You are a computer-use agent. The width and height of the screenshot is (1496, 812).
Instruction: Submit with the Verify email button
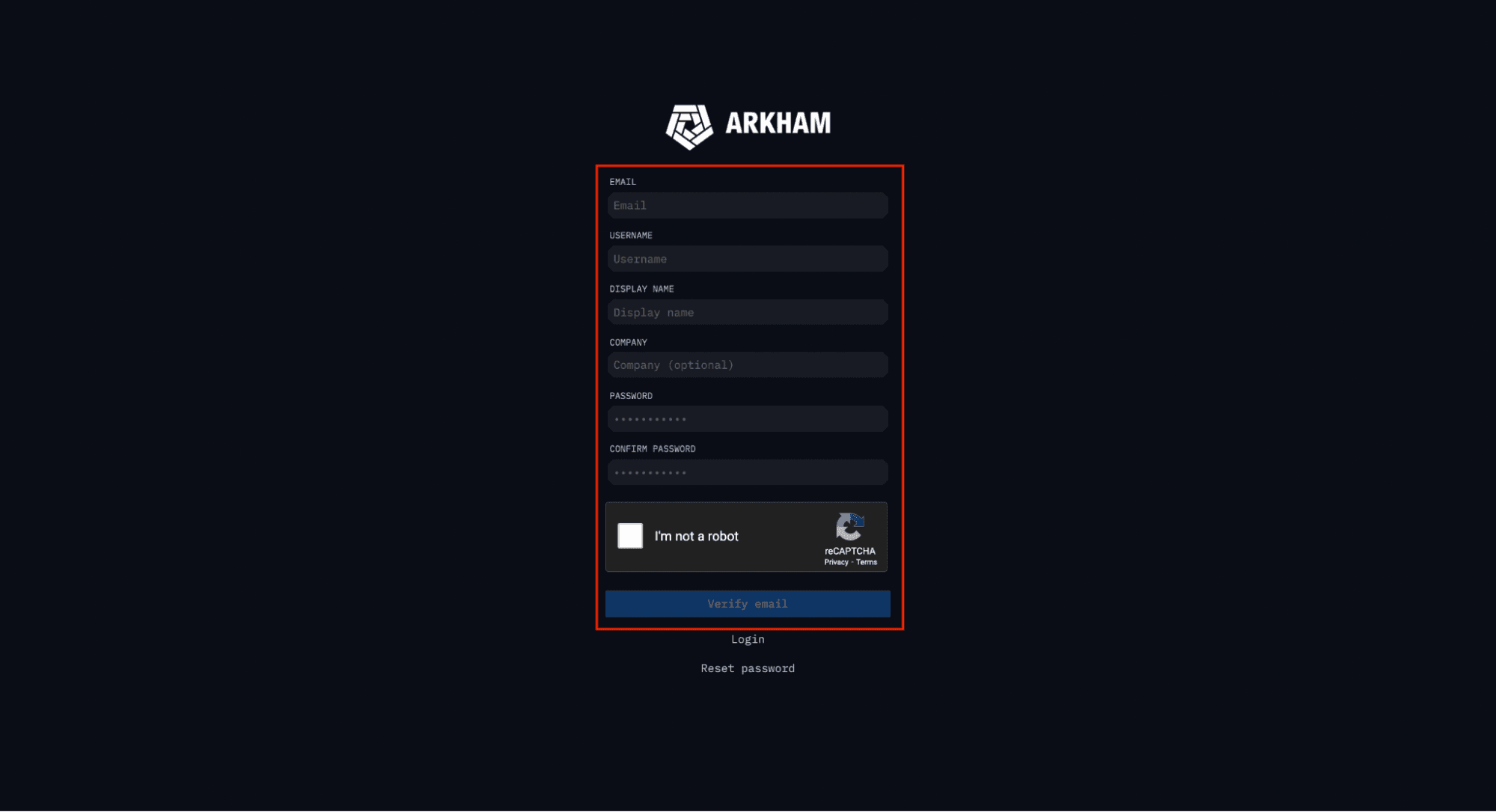click(x=748, y=604)
